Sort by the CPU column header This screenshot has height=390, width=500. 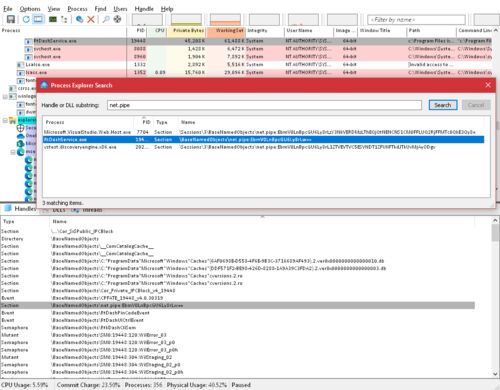[157, 30]
